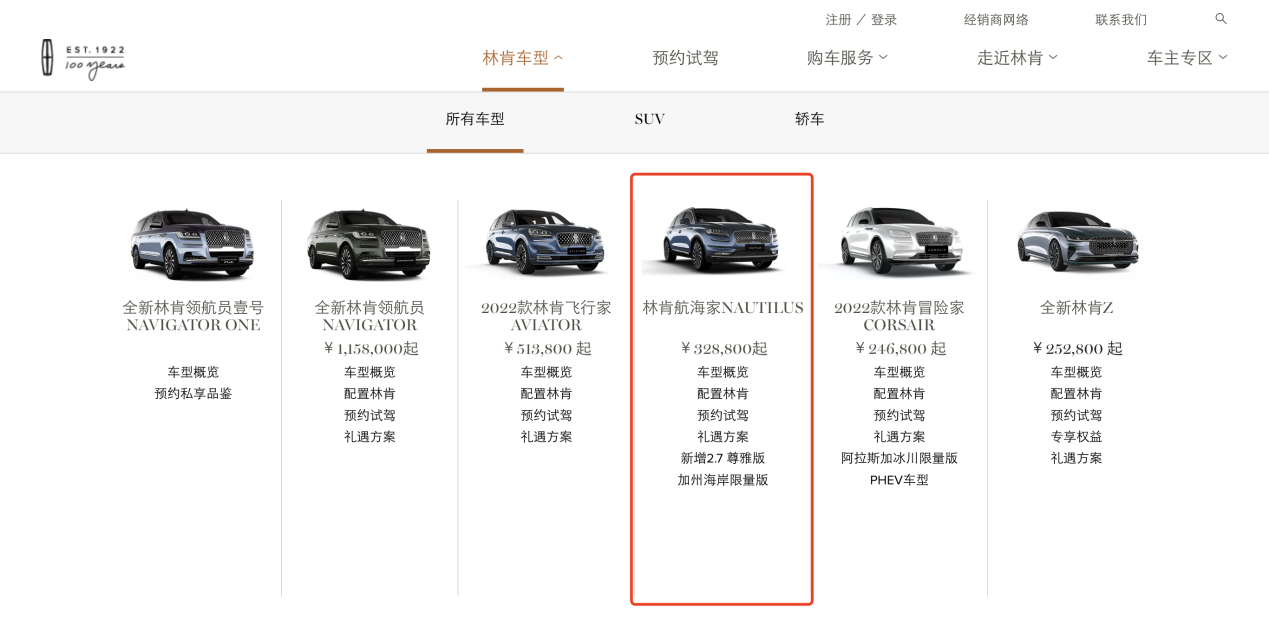Viewport: 1269px width, 626px height.
Task: Click the Lincoln logo in the header
Action: pyautogui.click(x=82, y=59)
